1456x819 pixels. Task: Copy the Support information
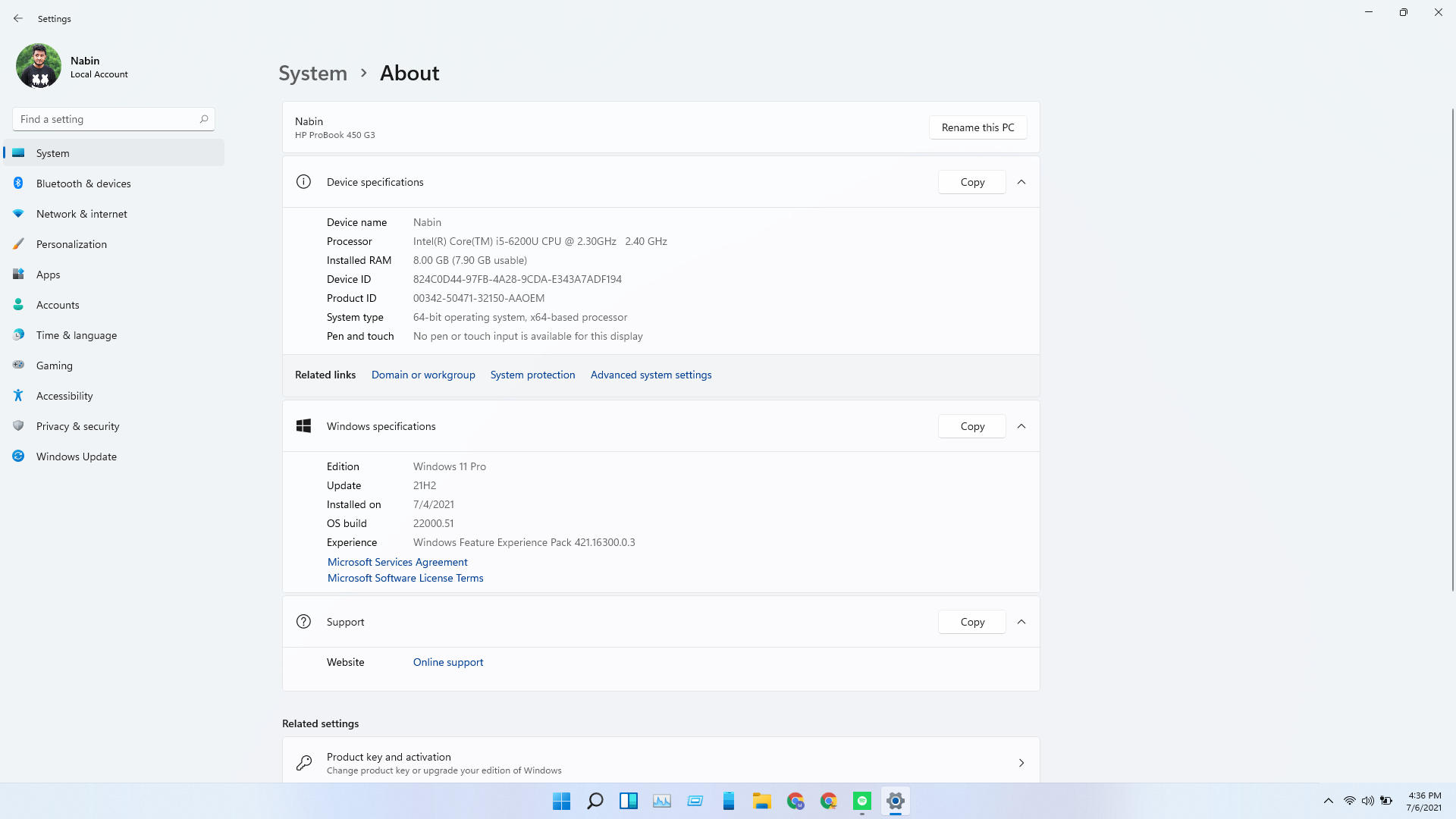pyautogui.click(x=972, y=622)
